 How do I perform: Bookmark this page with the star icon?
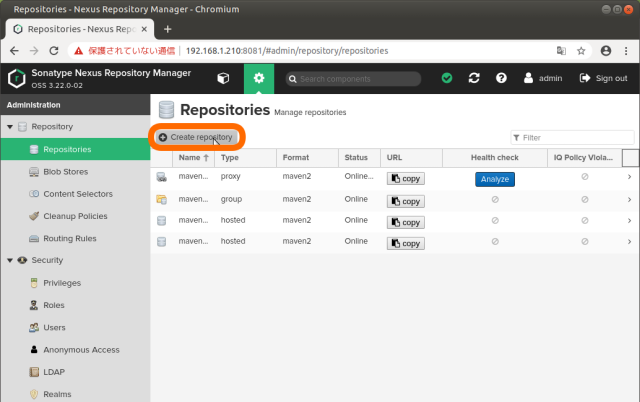pos(581,50)
